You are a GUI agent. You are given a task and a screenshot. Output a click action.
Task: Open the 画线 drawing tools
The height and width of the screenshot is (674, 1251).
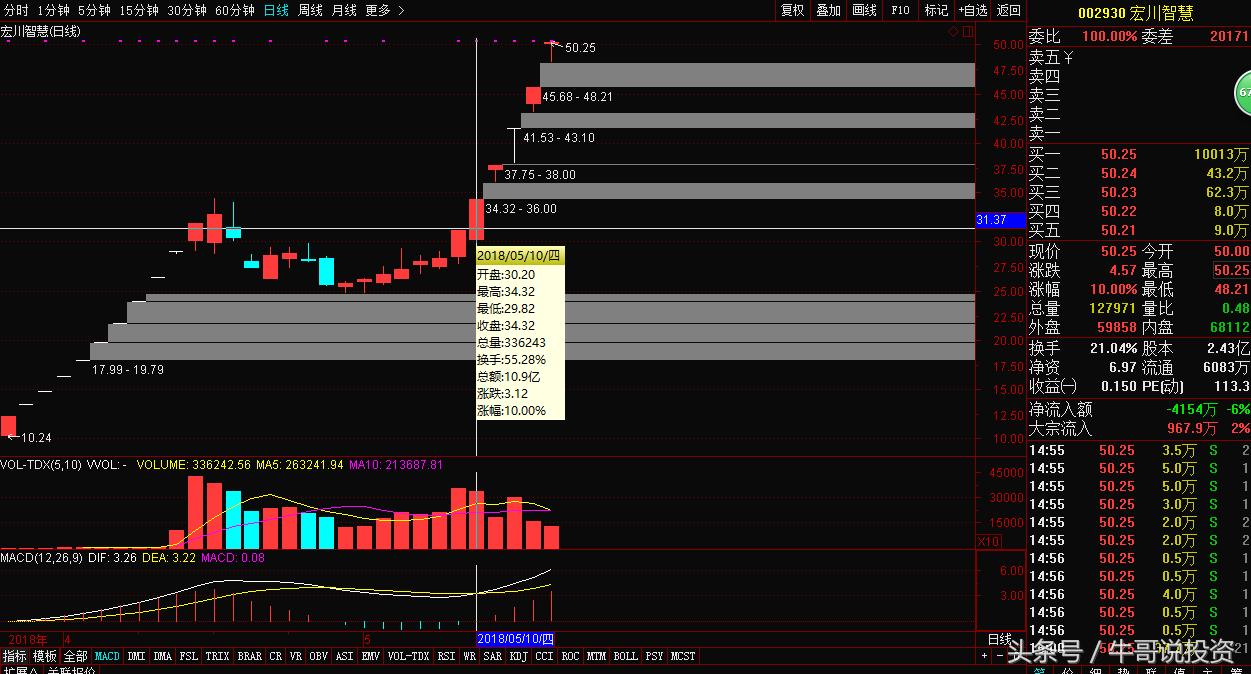[864, 10]
